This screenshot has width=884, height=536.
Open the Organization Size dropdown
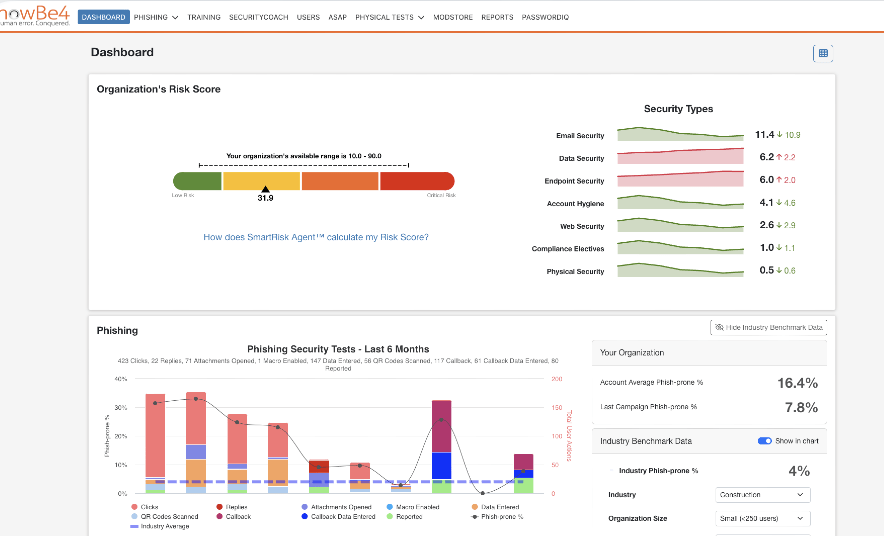pos(762,518)
